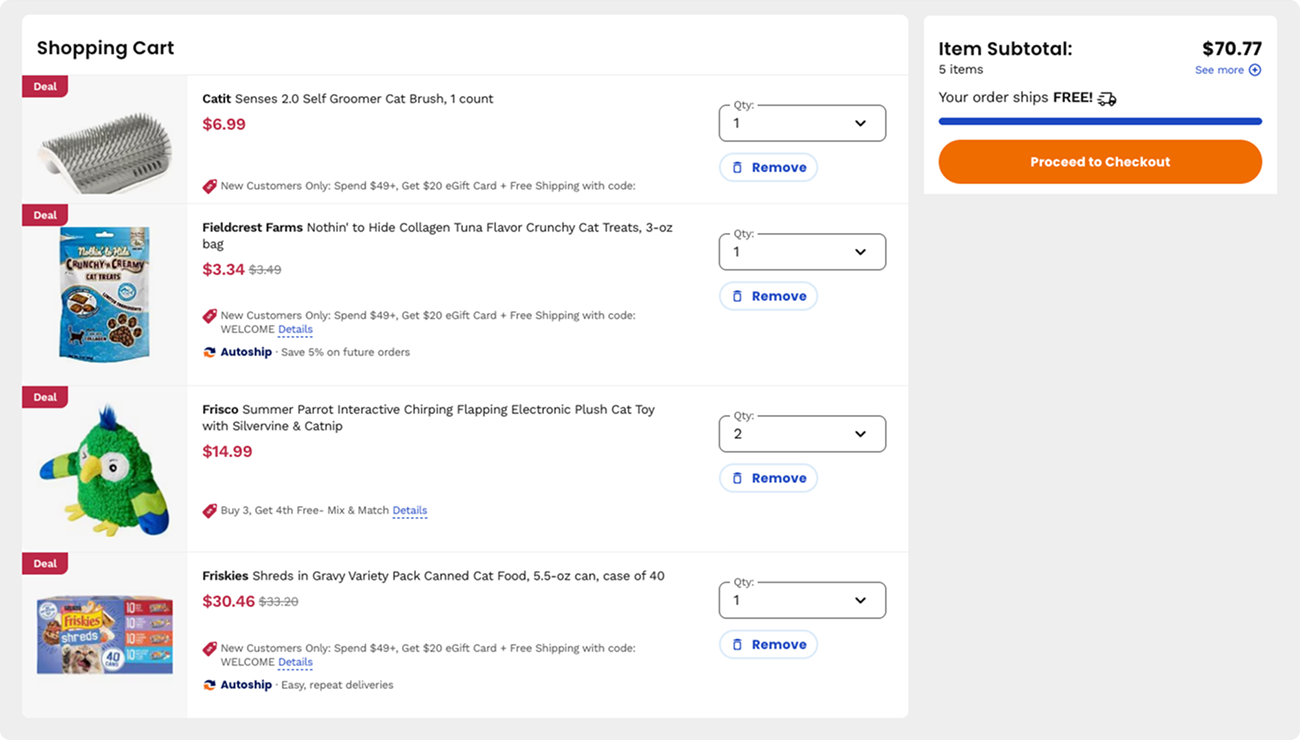The width and height of the screenshot is (1300, 740).
Task: Click the Crunchy'n Creamy cat treats bag image
Action: (x=104, y=294)
